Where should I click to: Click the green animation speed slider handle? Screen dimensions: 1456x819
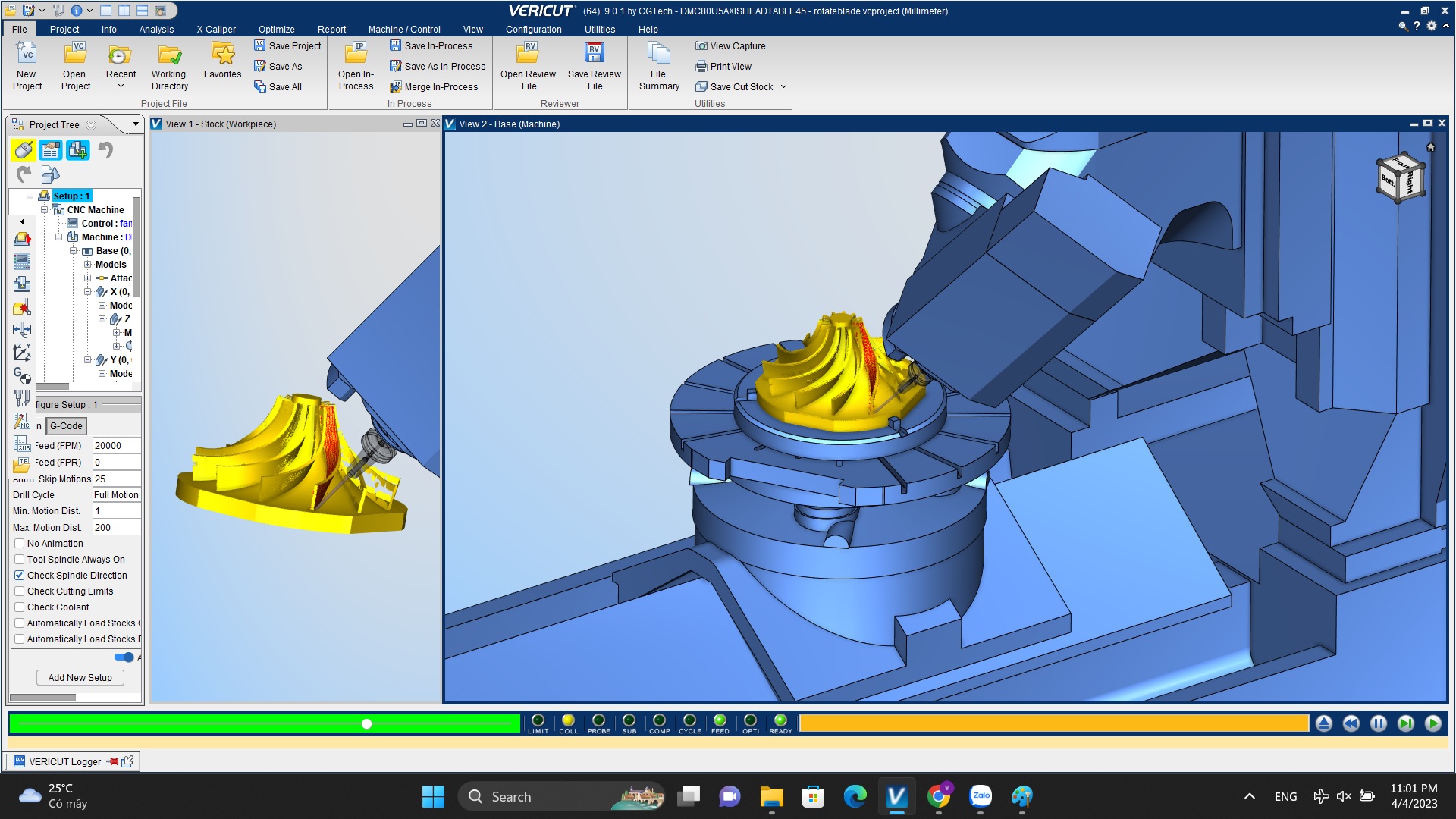[366, 724]
